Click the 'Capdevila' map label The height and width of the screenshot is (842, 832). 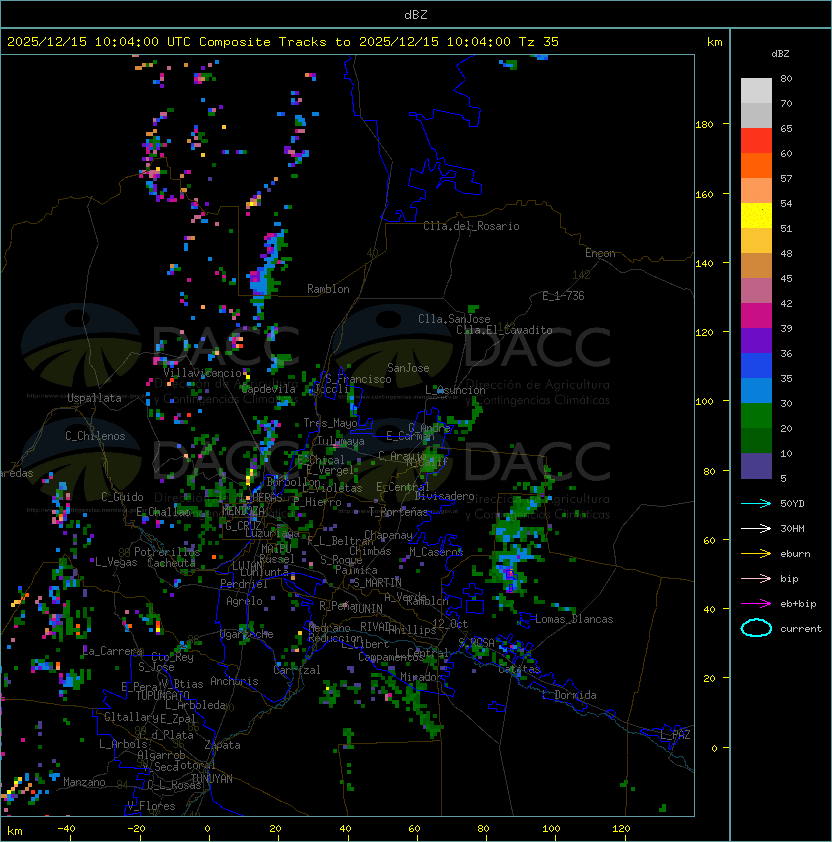click(x=269, y=389)
